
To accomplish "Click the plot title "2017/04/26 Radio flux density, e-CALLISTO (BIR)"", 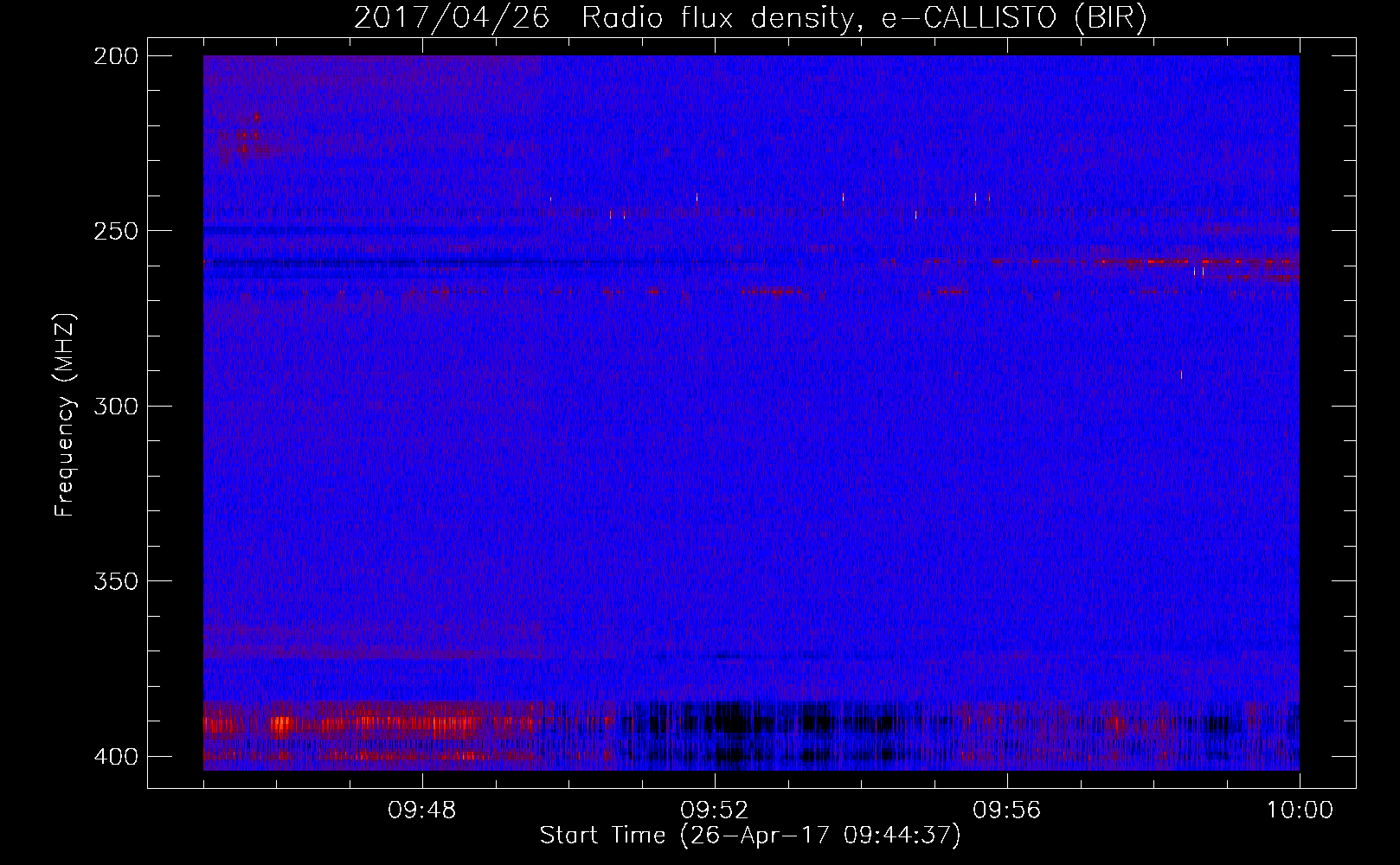I will point(750,18).
